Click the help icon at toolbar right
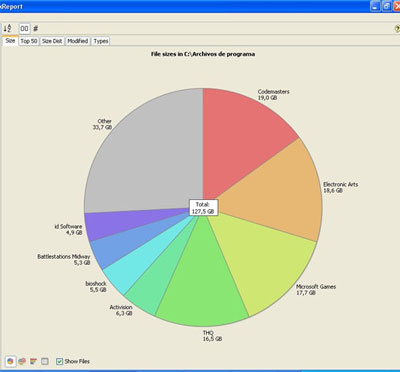Viewport: 400px width, 372px height. pos(397,29)
